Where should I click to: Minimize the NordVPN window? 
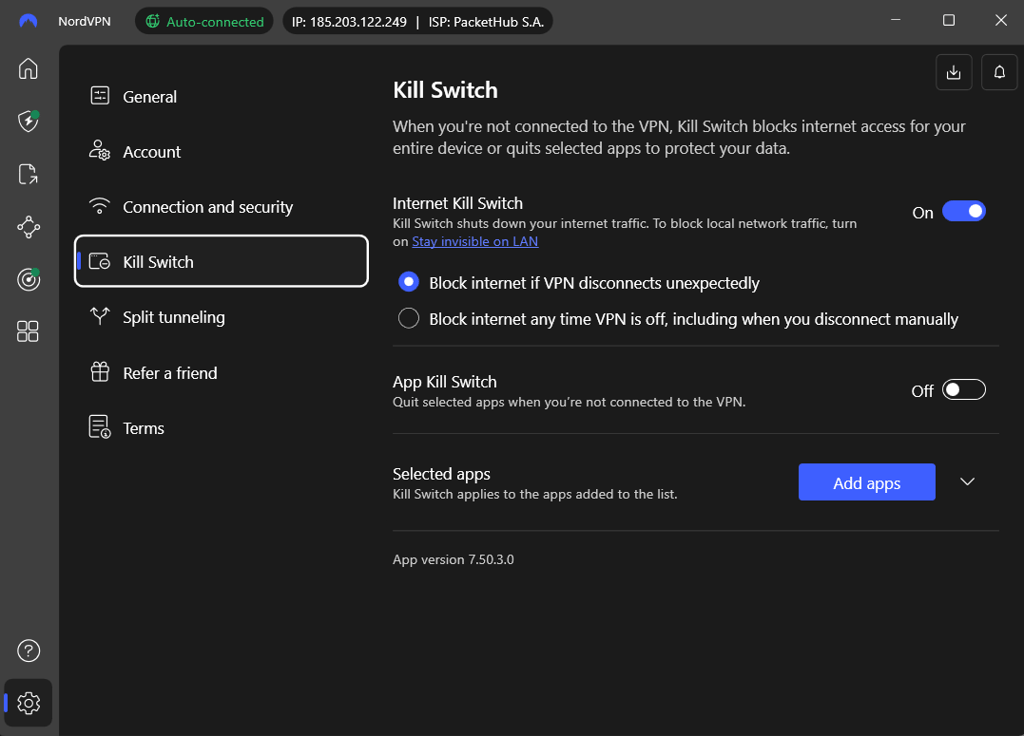point(895,20)
